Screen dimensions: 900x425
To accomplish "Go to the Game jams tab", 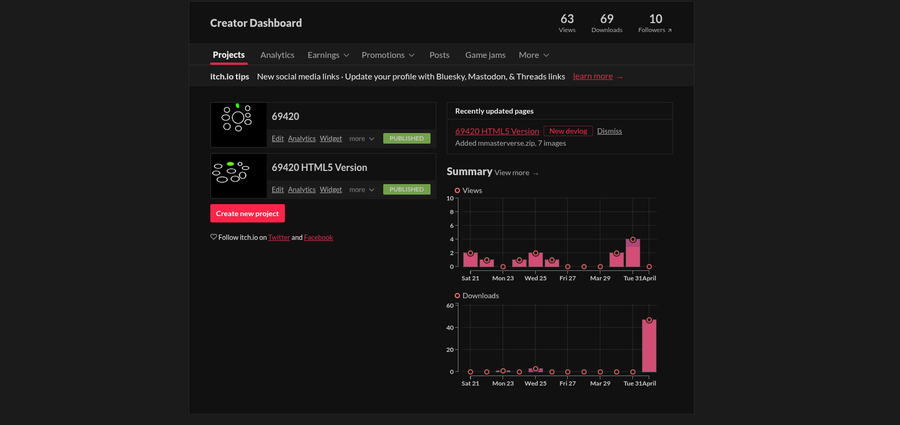I will (485, 55).
